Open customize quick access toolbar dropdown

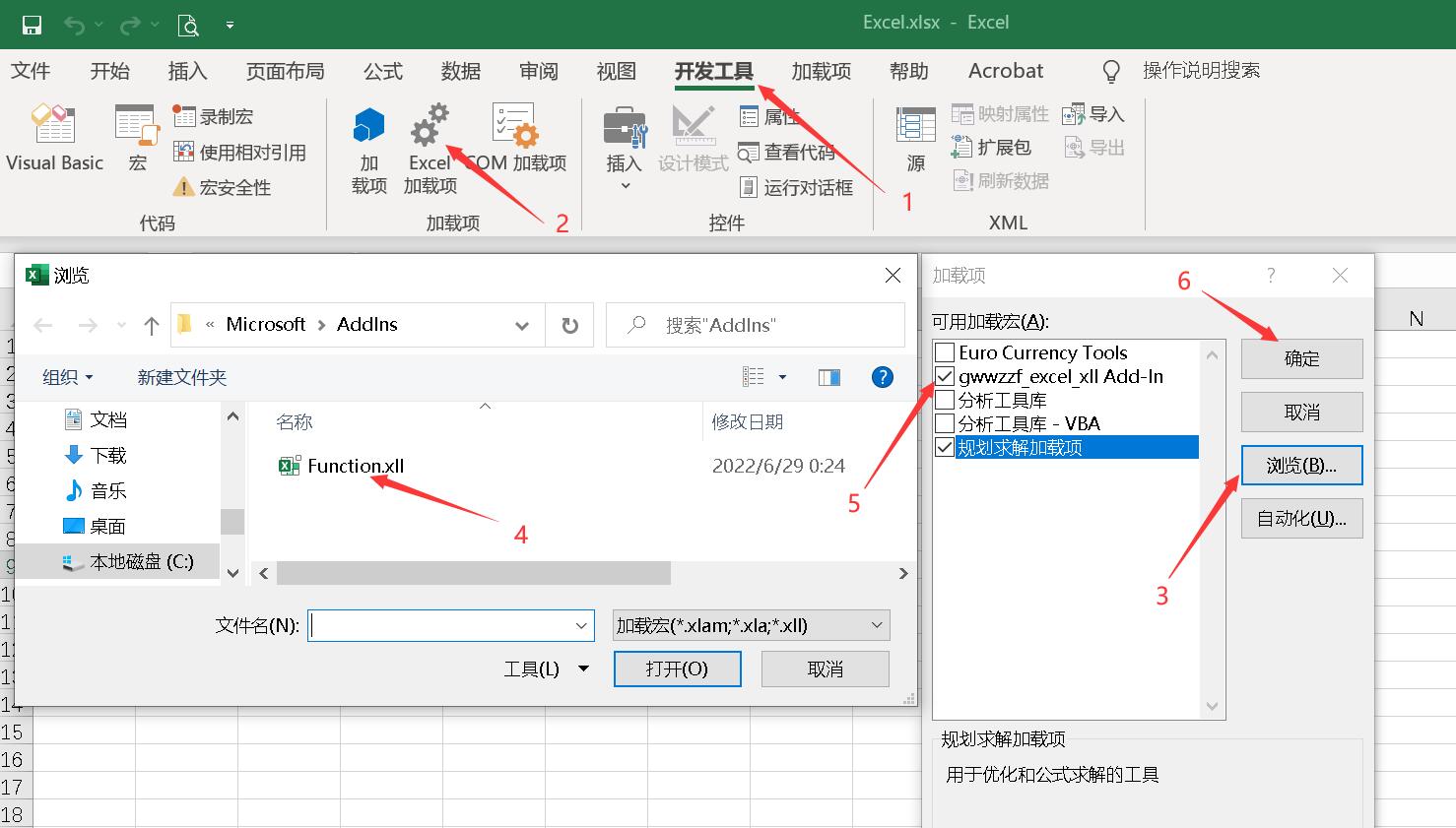point(230,26)
